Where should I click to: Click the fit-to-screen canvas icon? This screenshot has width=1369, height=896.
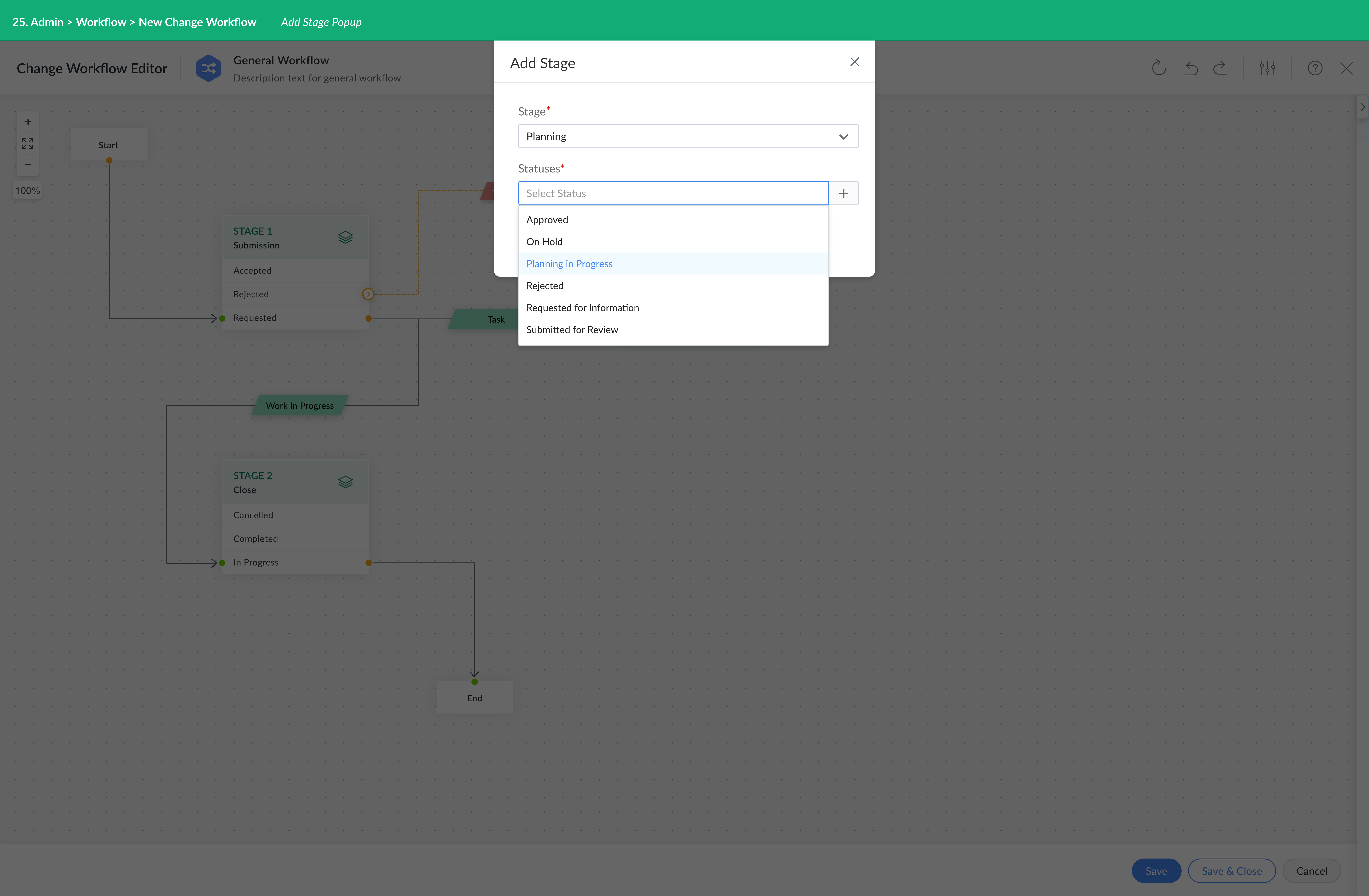point(28,143)
